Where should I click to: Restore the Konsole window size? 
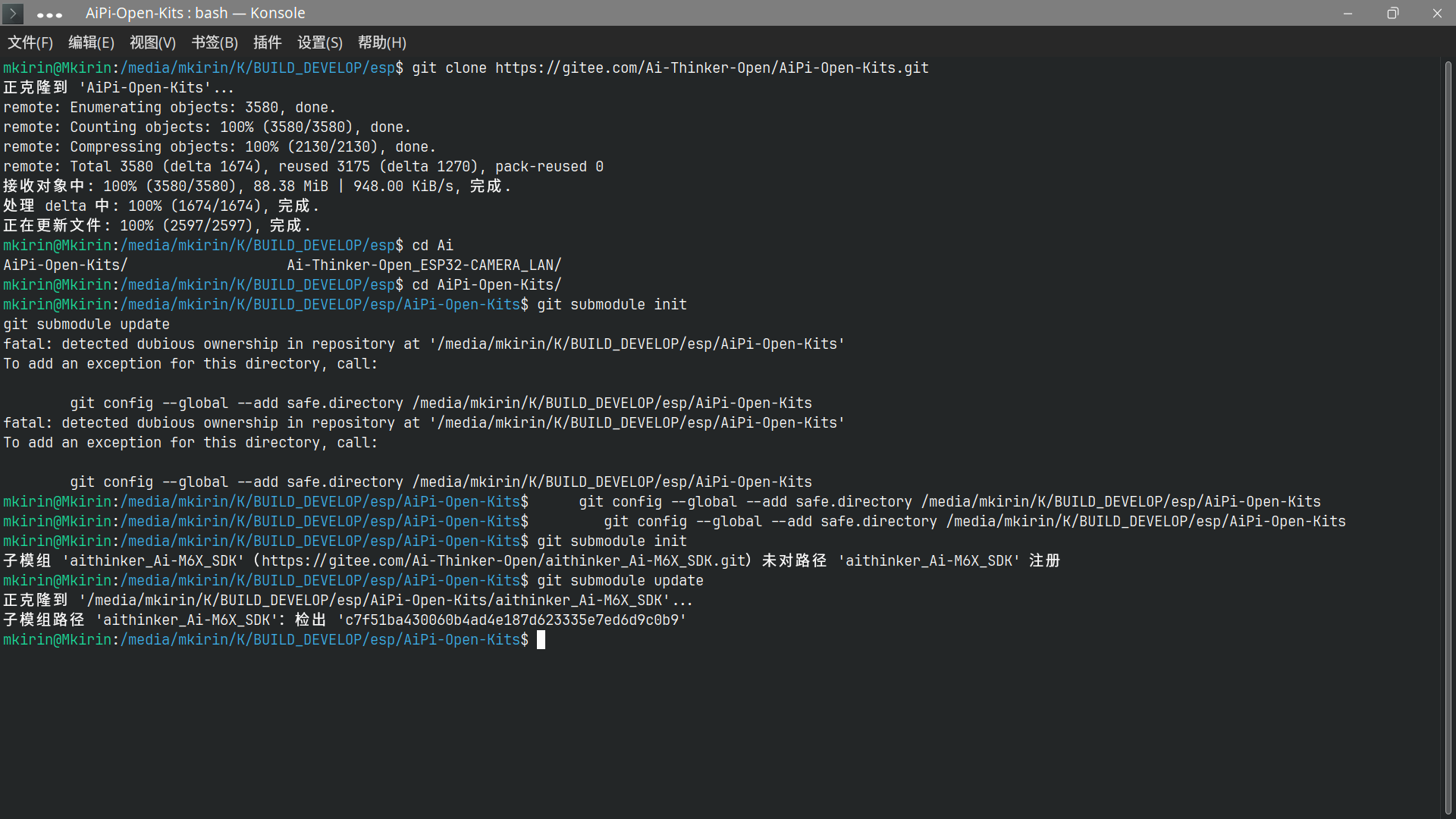click(x=1392, y=13)
